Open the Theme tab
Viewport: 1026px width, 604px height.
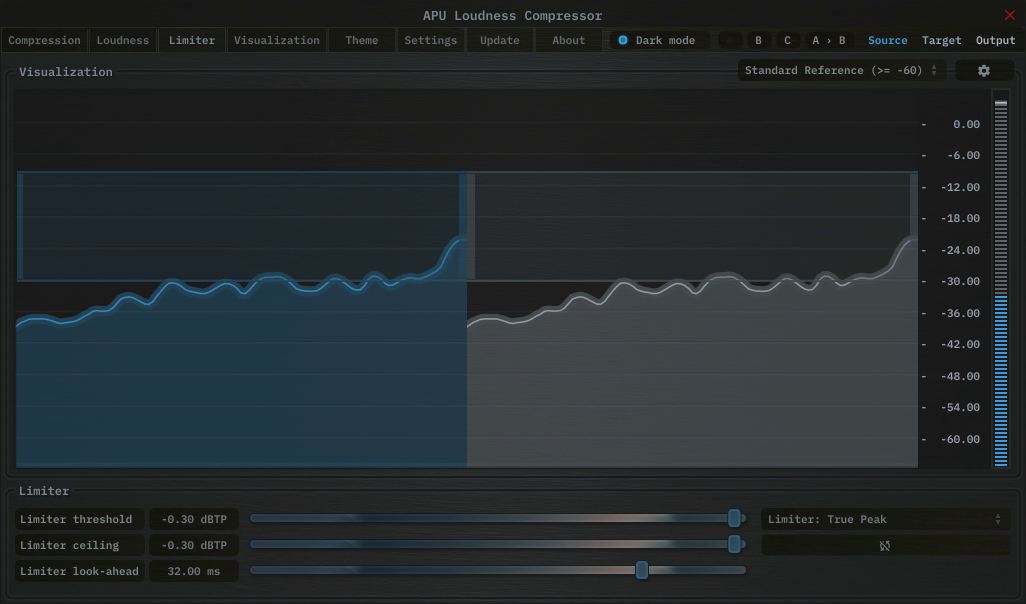pos(361,40)
